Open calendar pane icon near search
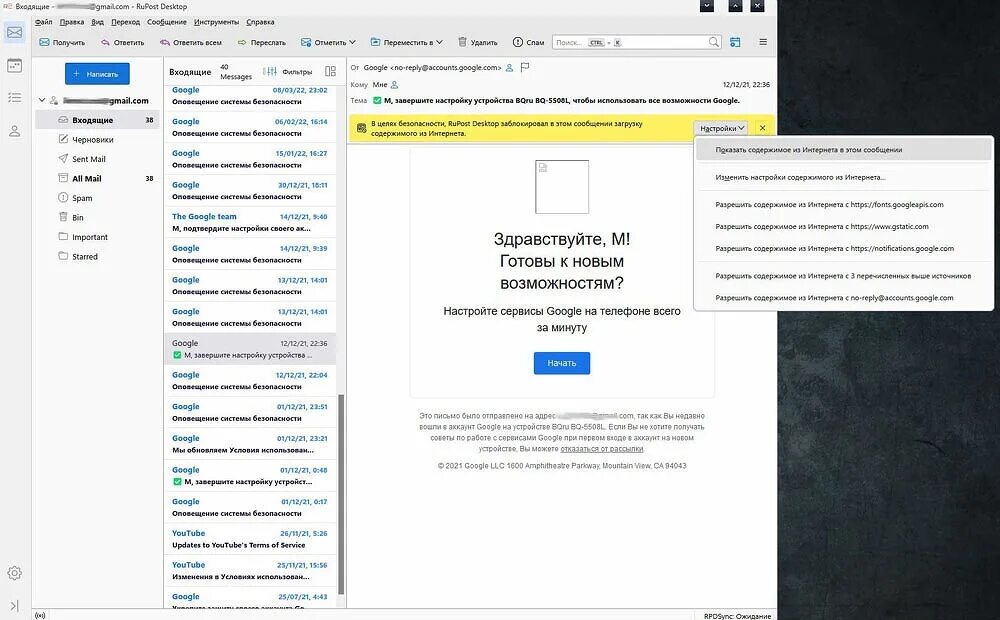 [735, 42]
